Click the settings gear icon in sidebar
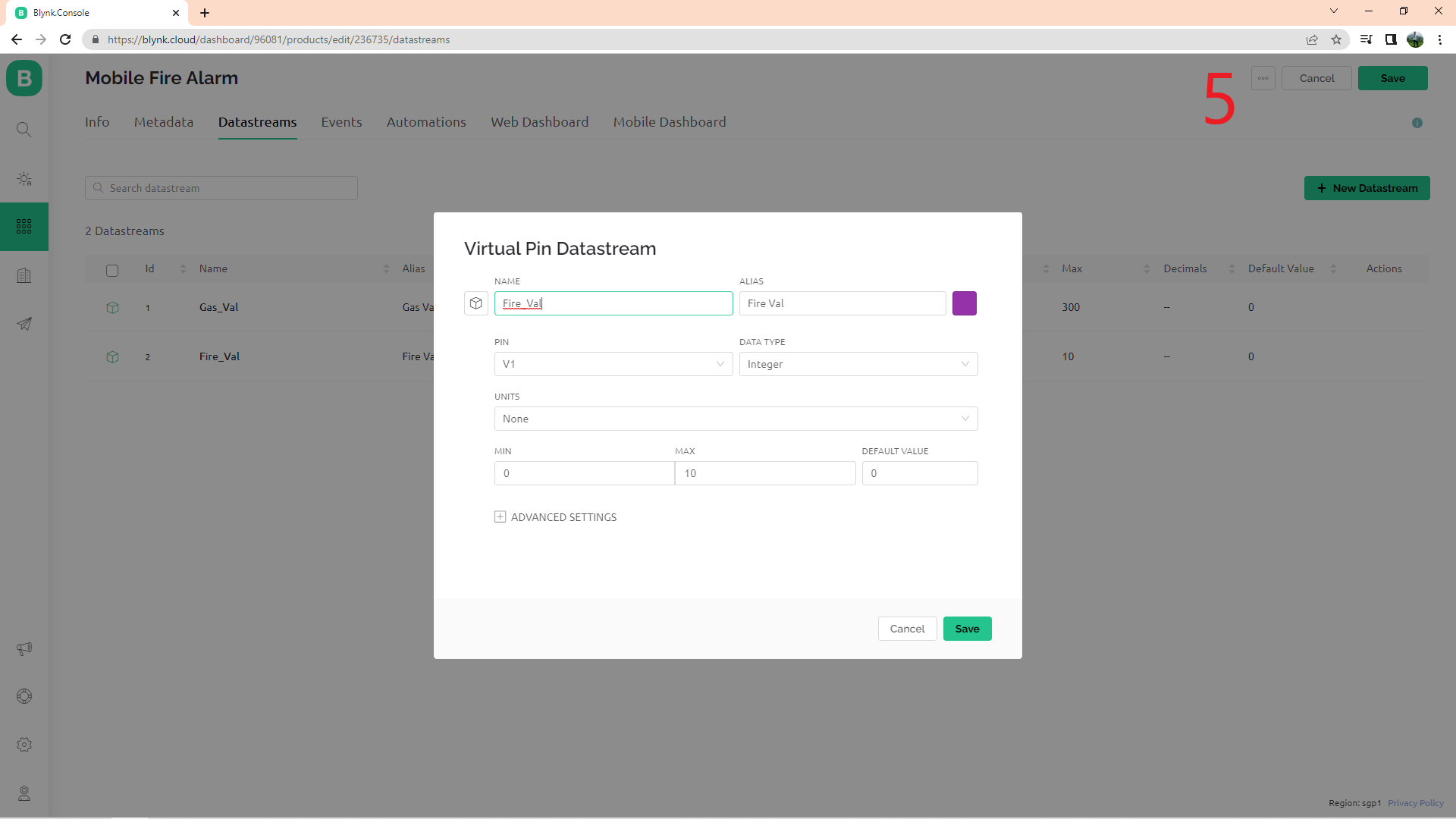 click(24, 745)
